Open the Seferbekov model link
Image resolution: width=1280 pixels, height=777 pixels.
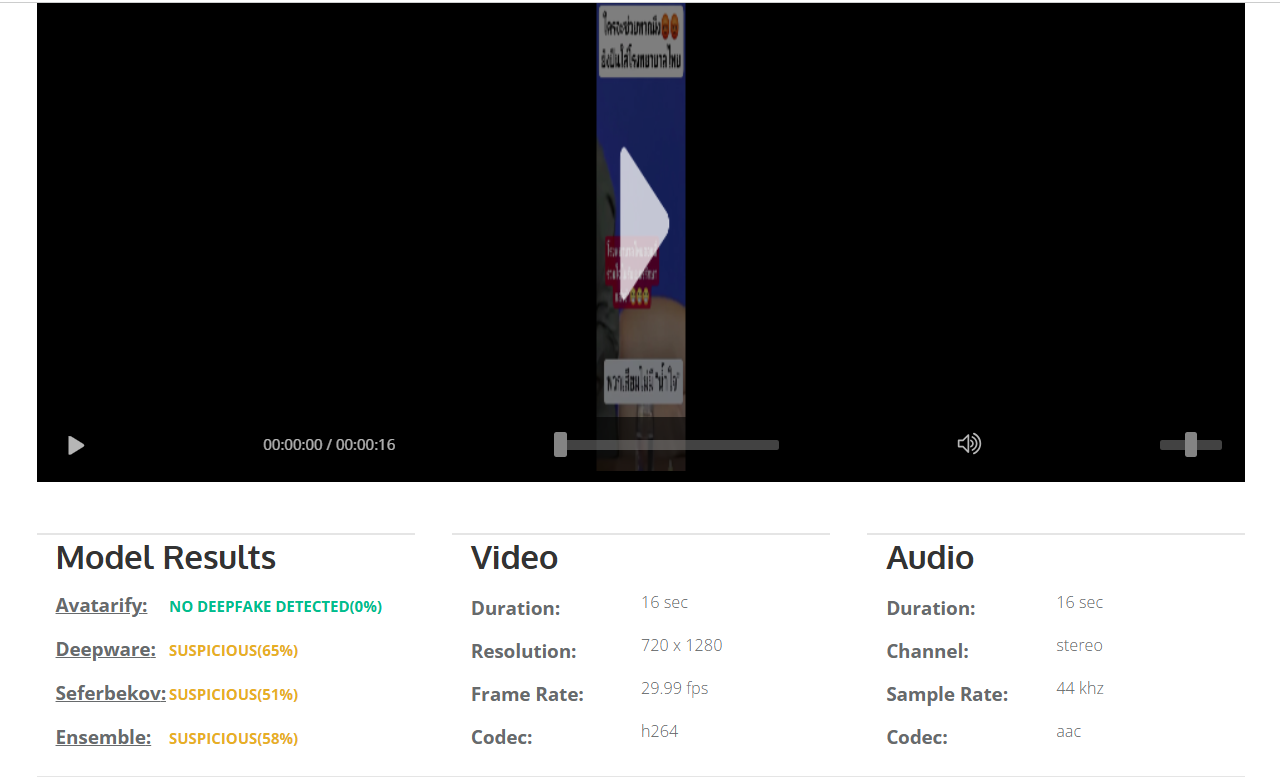click(111, 693)
